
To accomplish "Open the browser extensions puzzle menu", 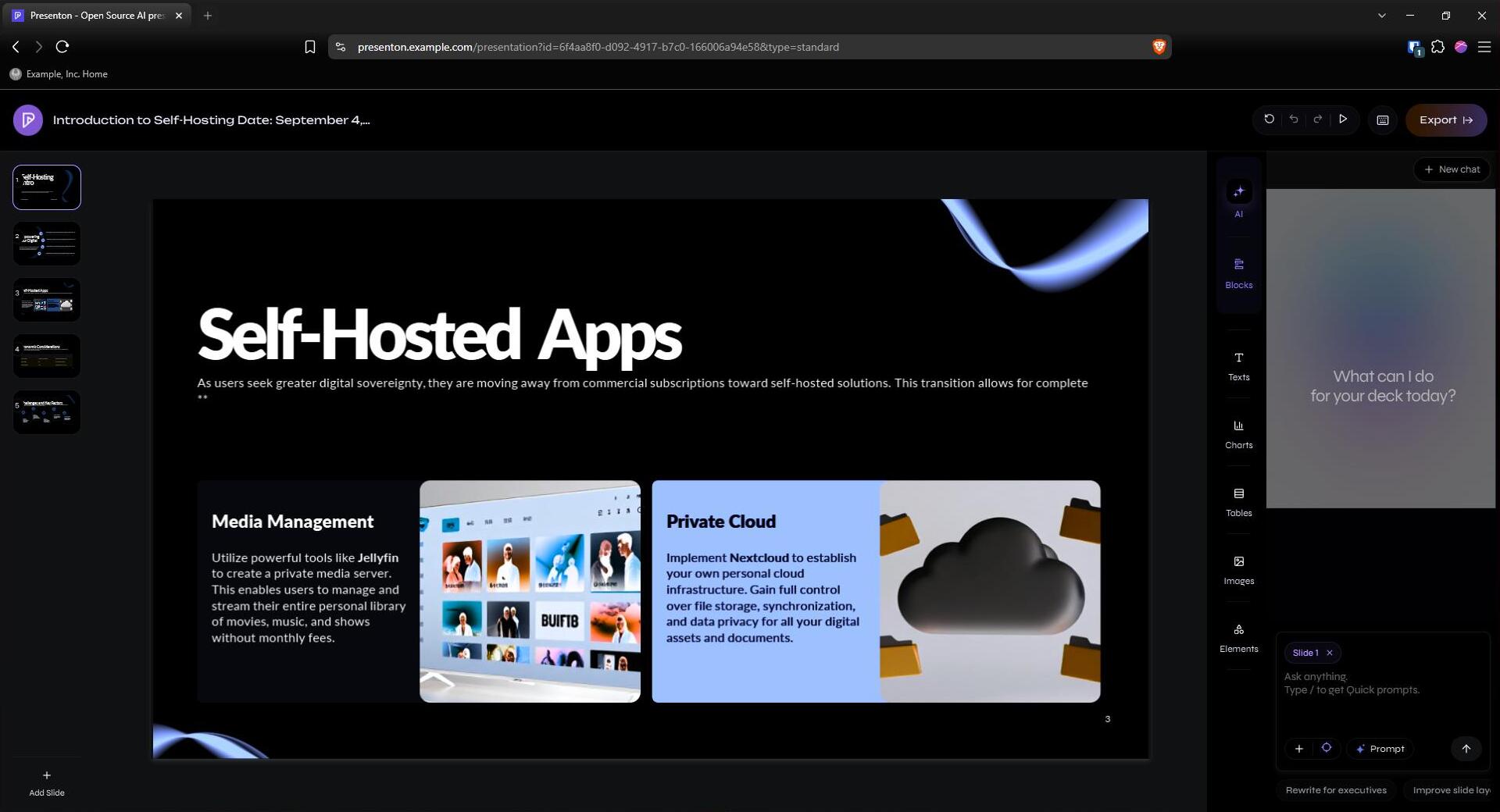I will click(1437, 47).
